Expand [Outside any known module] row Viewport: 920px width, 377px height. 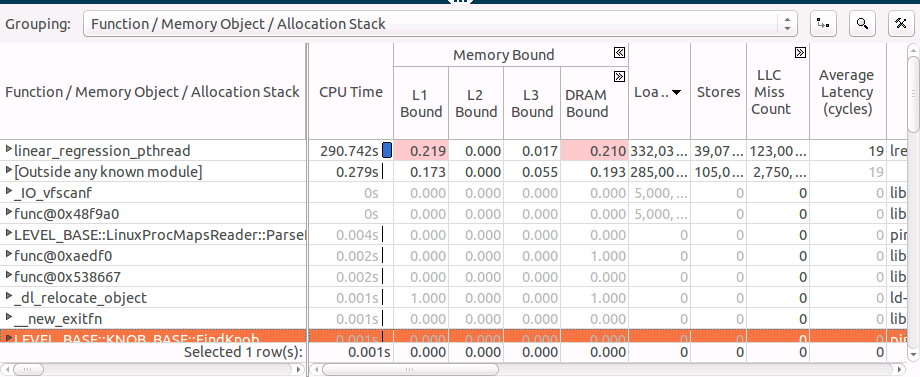8,171
